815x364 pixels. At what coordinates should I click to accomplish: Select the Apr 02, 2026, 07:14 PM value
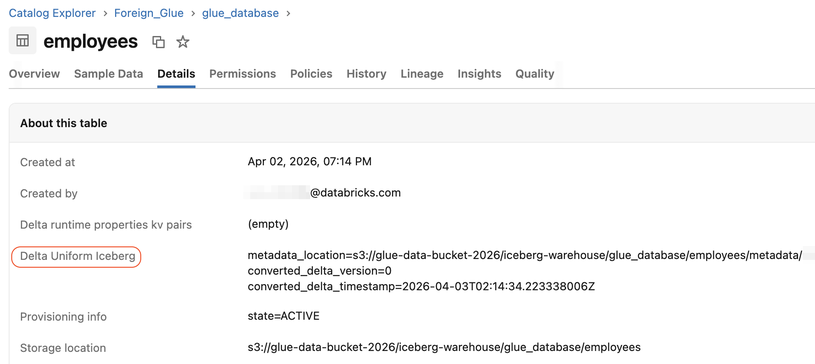point(310,162)
